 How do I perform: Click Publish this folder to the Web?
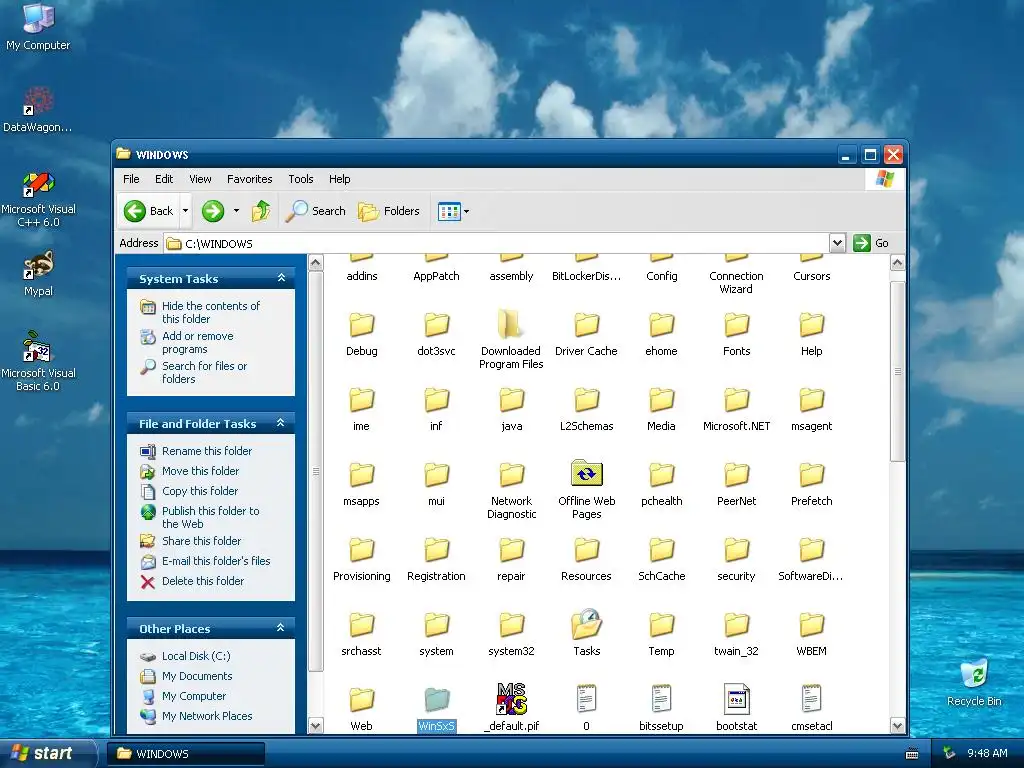[x=210, y=517]
